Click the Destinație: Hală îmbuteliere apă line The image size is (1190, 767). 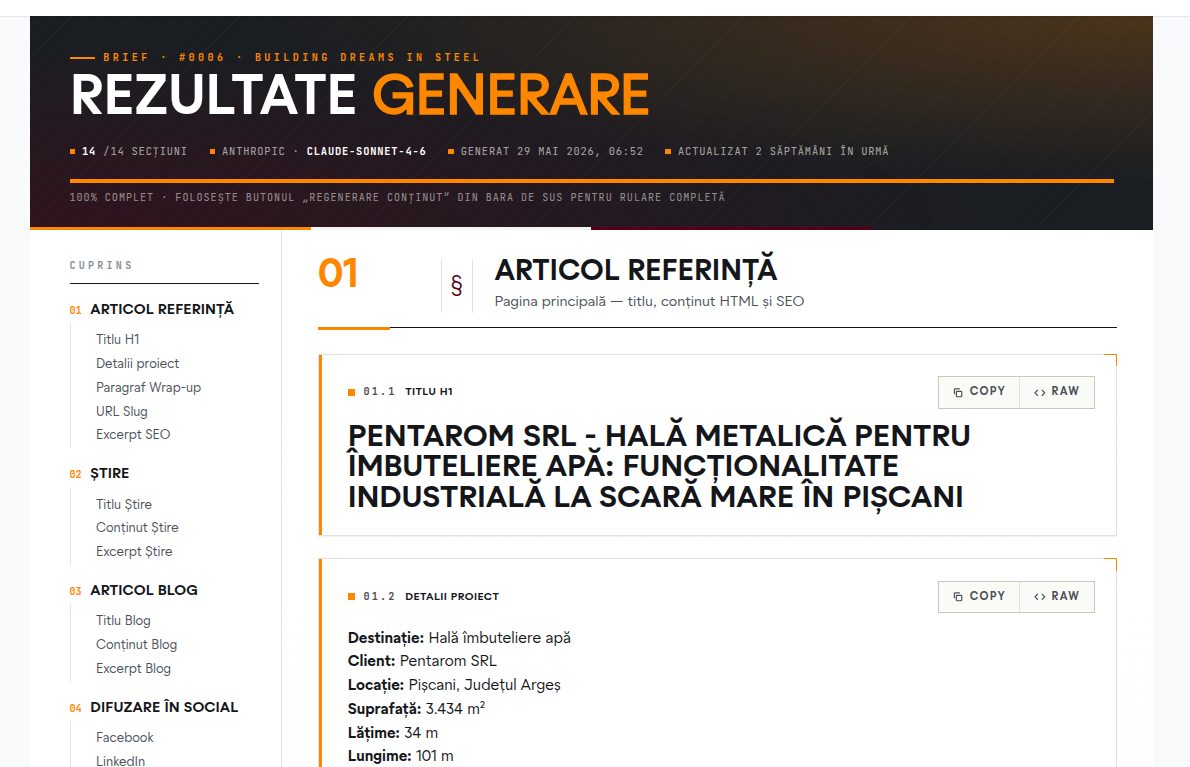click(459, 638)
